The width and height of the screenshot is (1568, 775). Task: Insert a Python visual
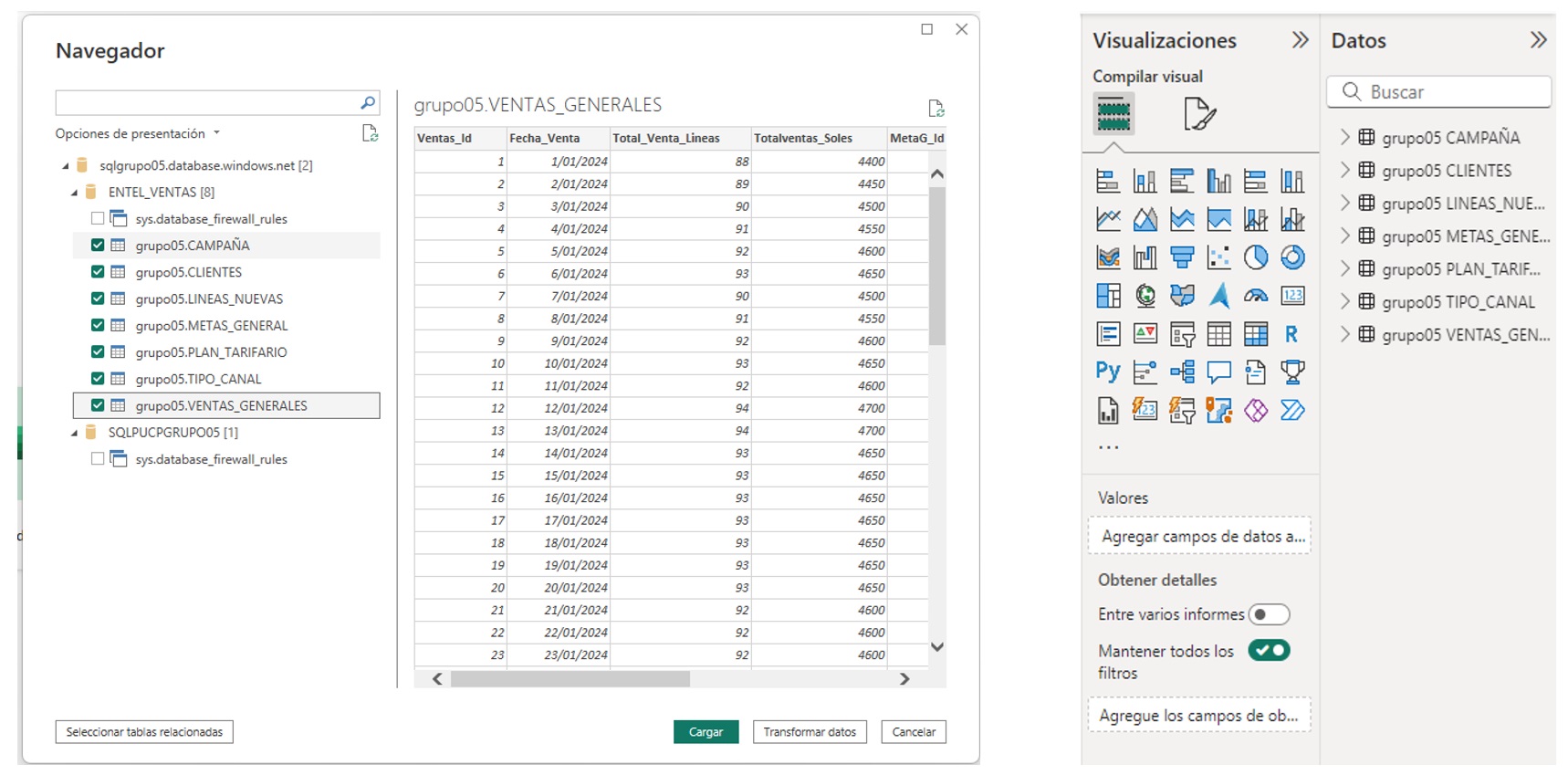[1108, 372]
